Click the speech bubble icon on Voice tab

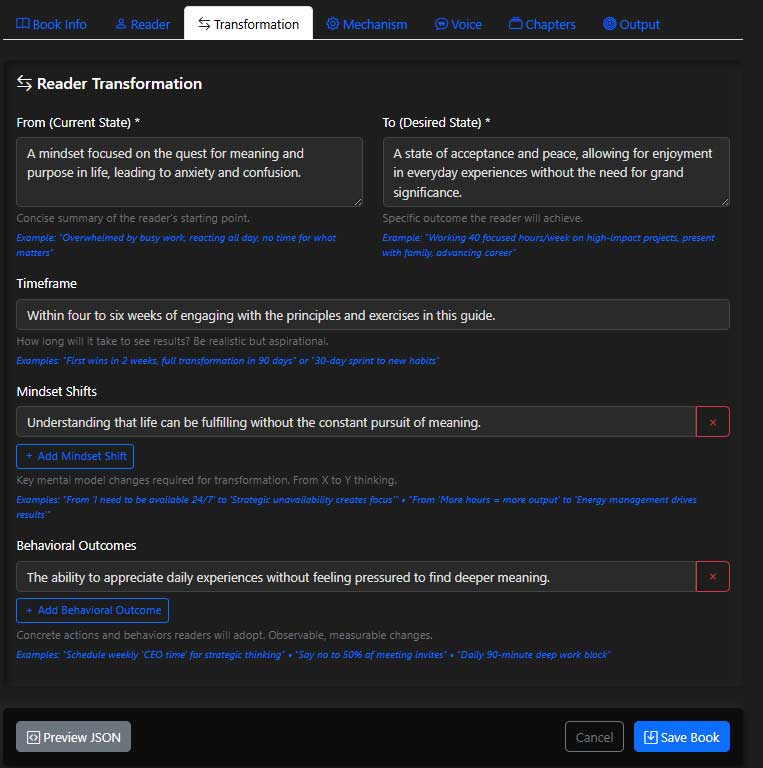(441, 24)
